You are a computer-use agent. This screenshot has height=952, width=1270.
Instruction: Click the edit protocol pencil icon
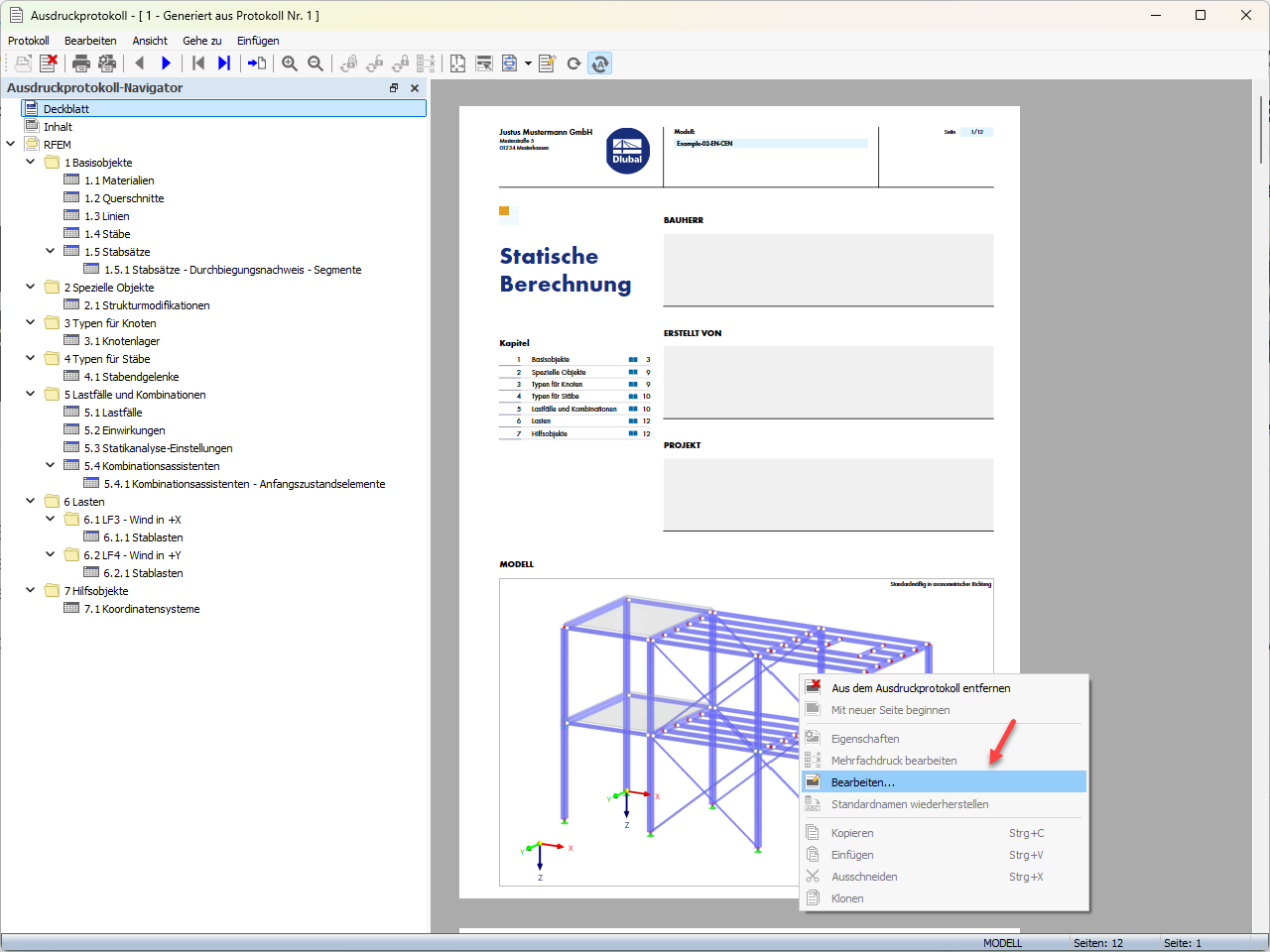(548, 63)
